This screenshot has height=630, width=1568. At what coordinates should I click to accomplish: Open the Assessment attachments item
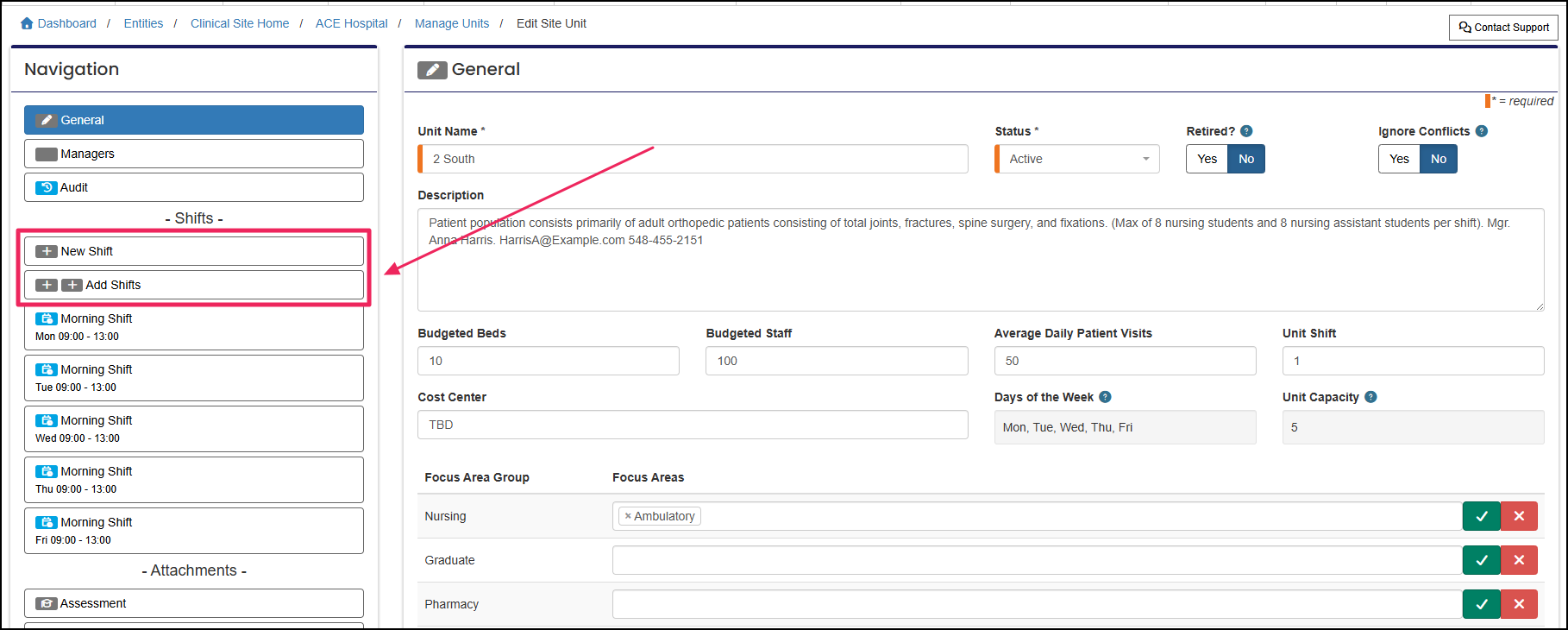tap(194, 603)
